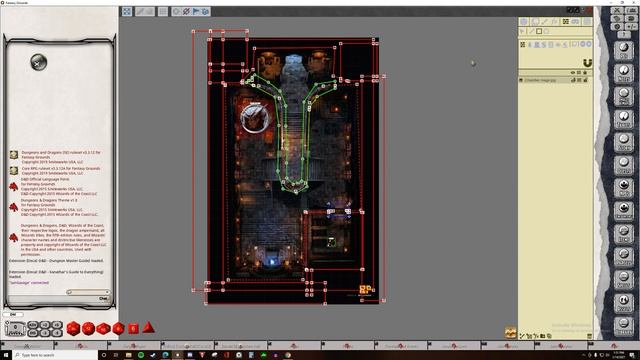640x360 pixels.
Task: Click the Windows taskbar search box
Action: [55, 355]
